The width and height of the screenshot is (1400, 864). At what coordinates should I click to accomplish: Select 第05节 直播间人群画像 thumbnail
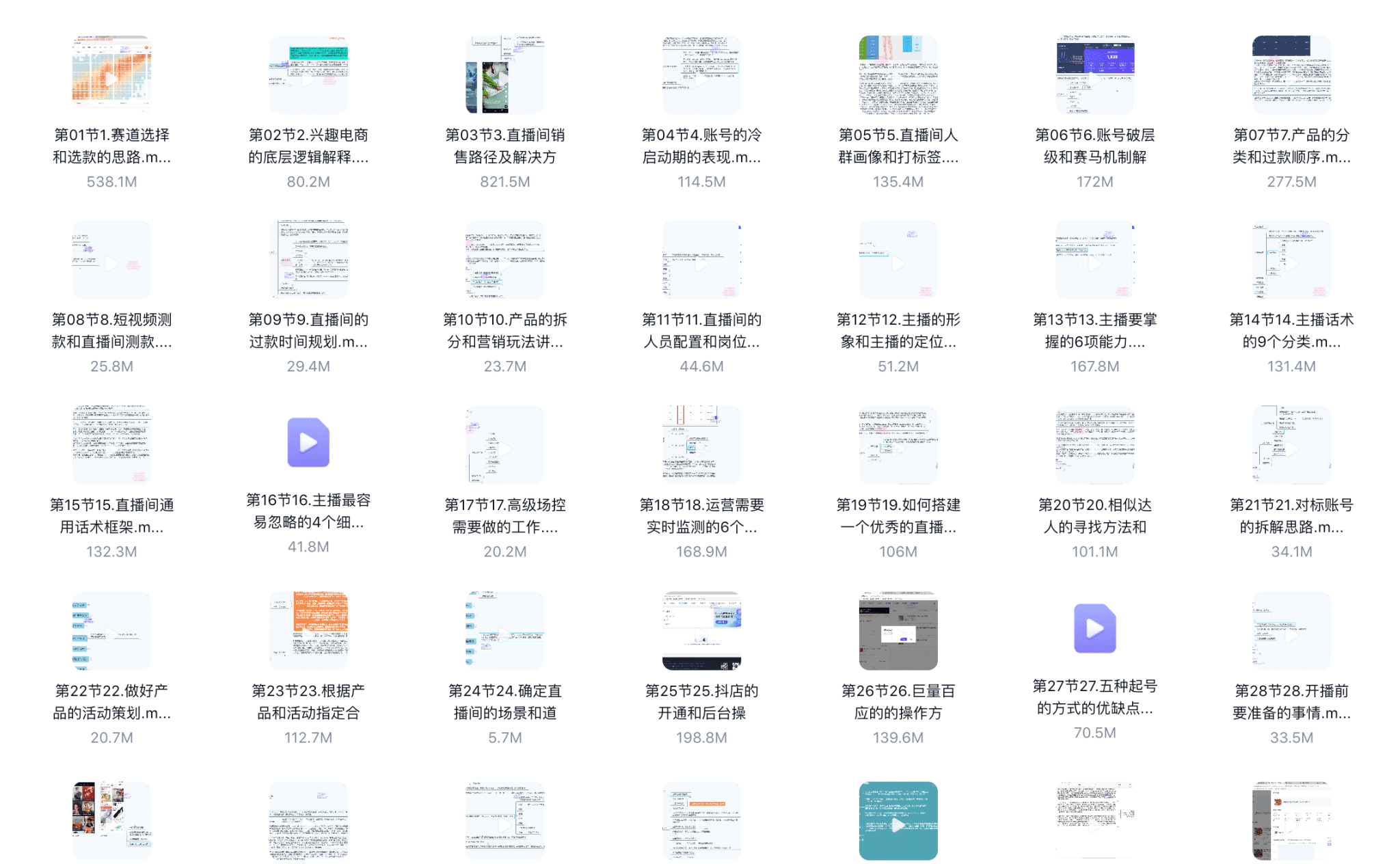pyautogui.click(x=898, y=75)
